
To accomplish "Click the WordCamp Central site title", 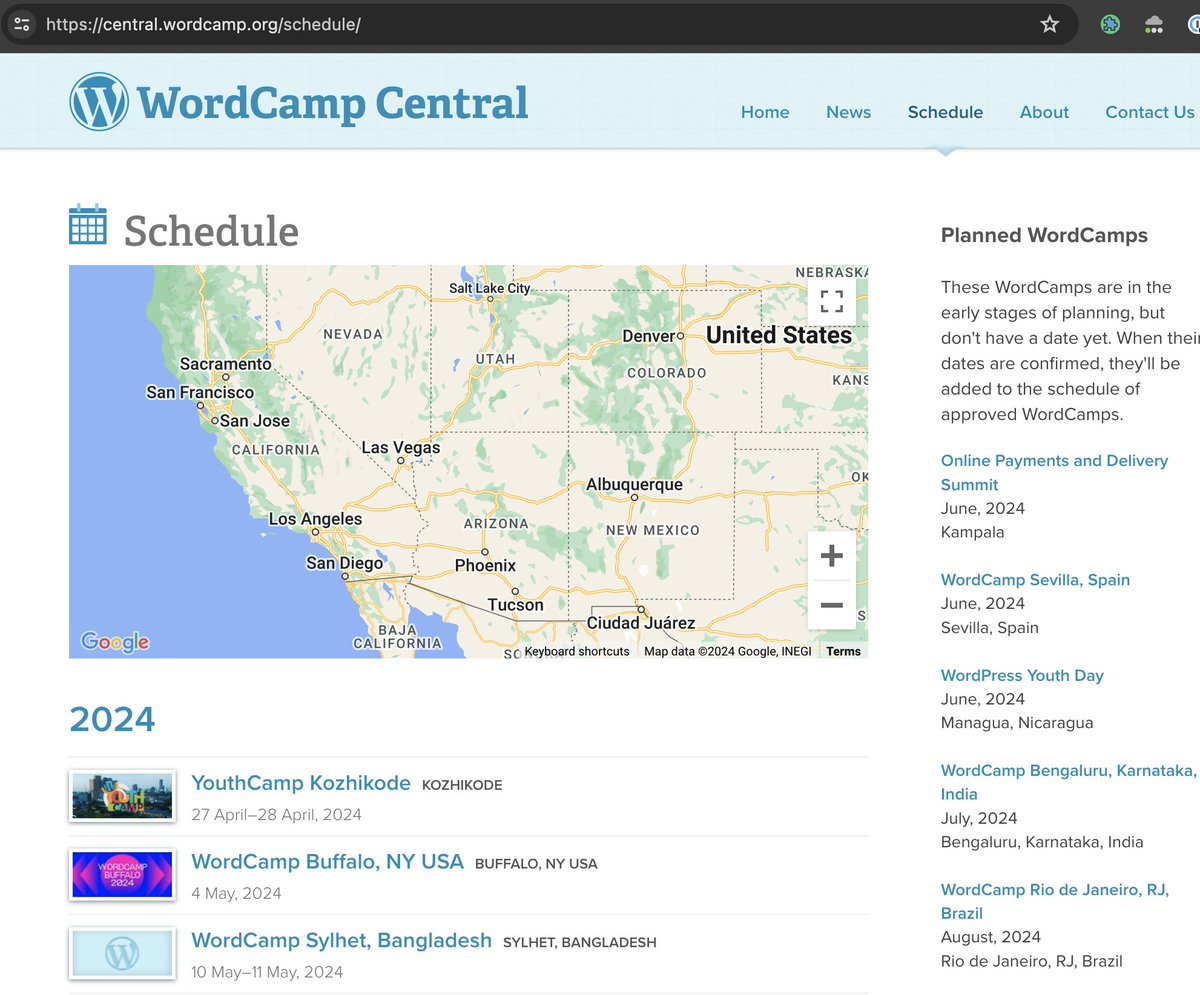I will pos(332,103).
